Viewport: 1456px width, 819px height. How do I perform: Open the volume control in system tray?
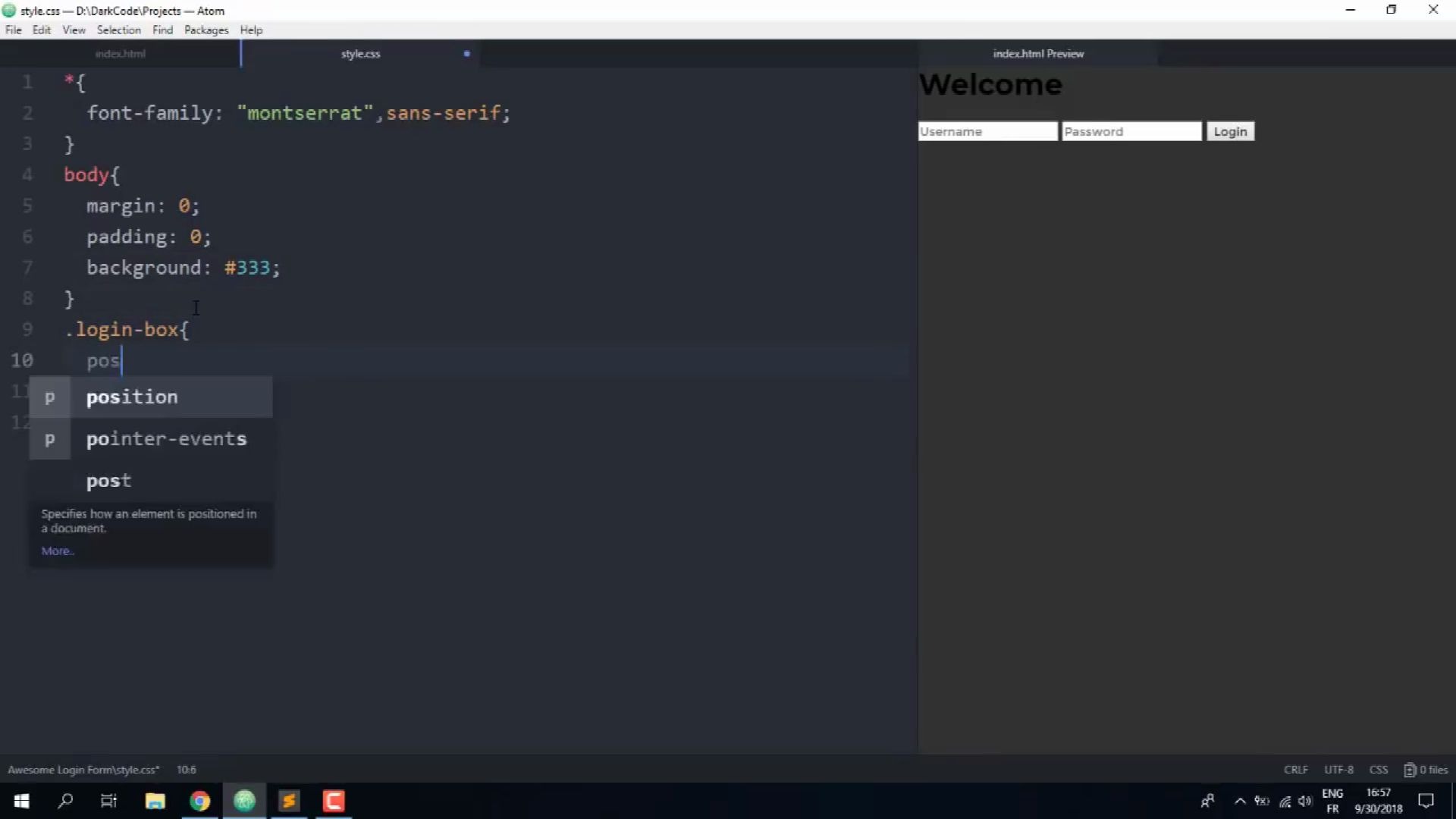click(x=1306, y=801)
